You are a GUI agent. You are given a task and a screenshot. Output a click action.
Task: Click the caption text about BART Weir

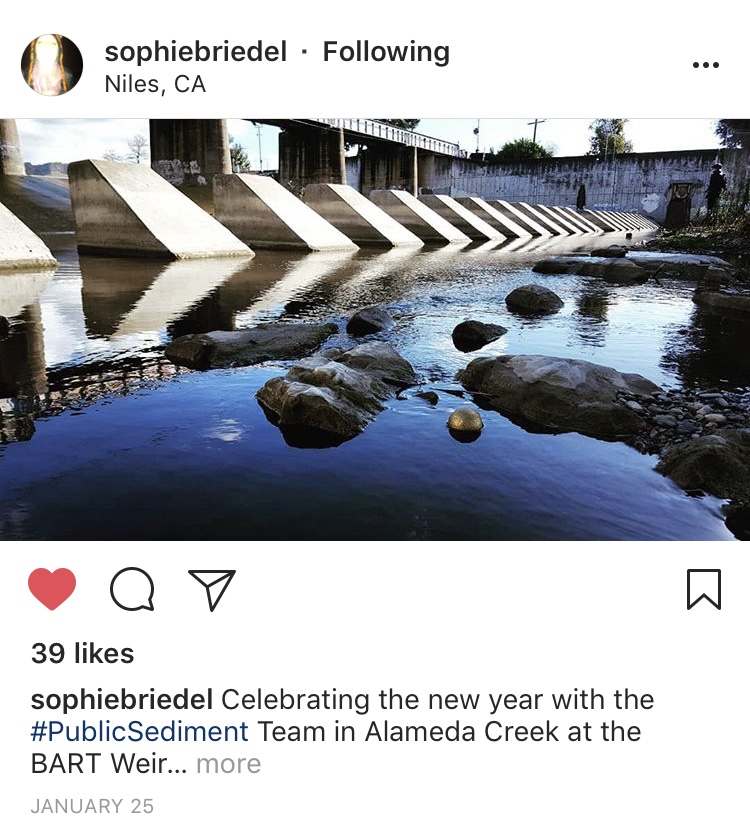[343, 732]
